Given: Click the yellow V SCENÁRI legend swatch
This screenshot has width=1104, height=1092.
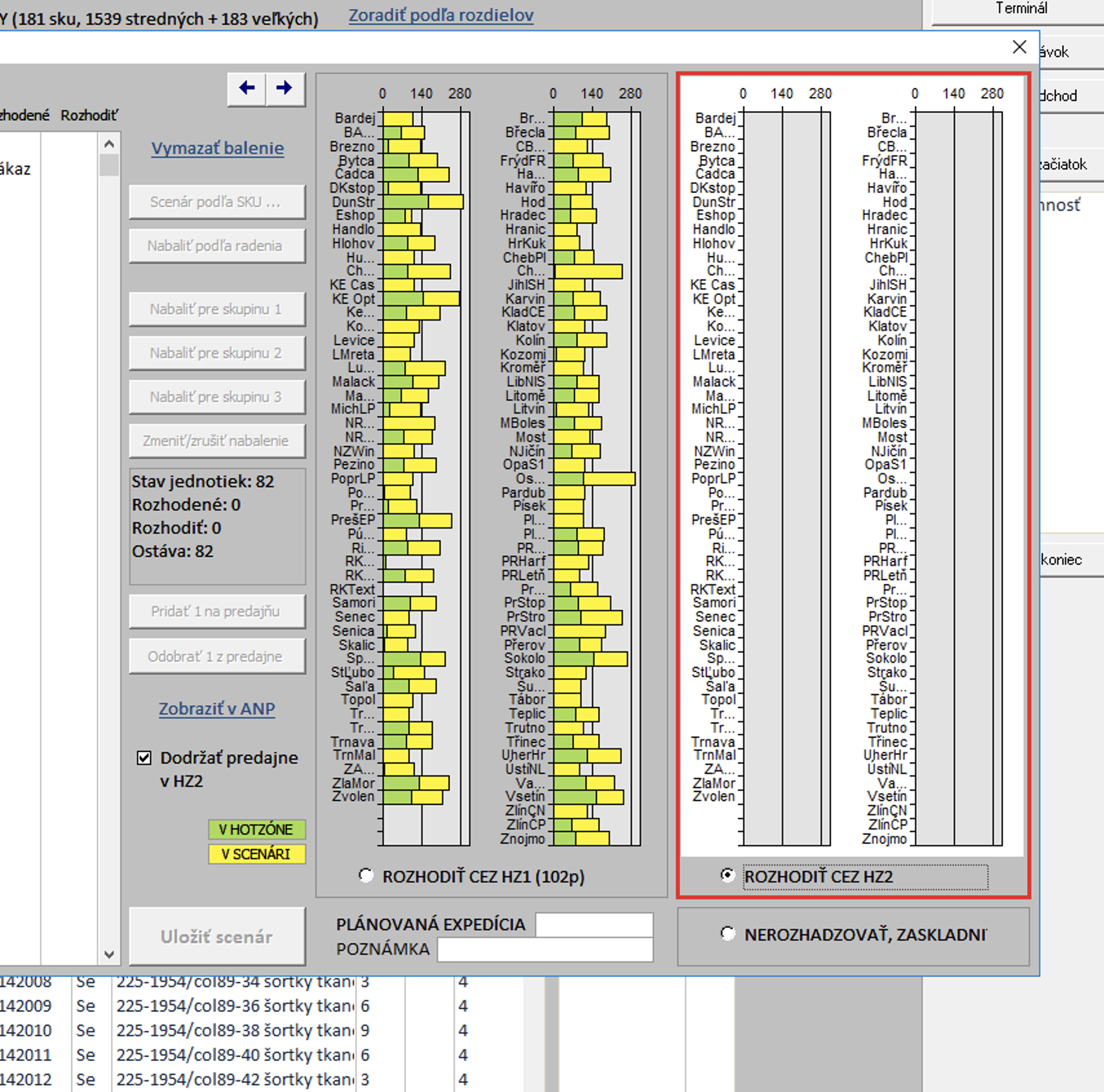Looking at the screenshot, I should click(256, 854).
